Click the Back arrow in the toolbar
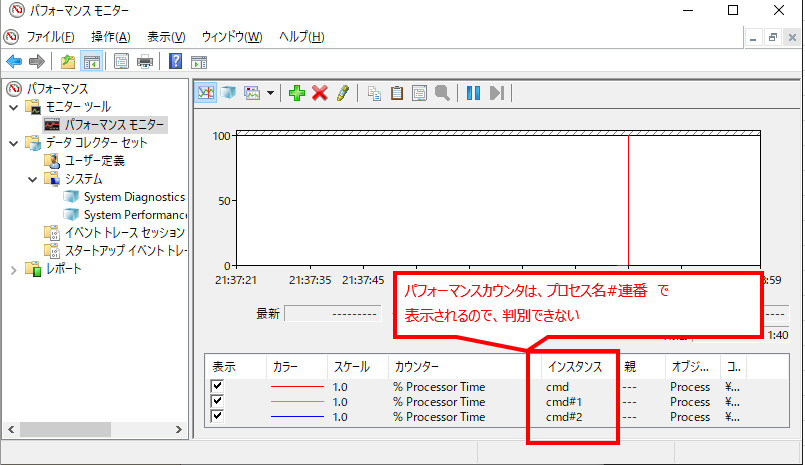The width and height of the screenshot is (805, 465). pyautogui.click(x=14, y=62)
